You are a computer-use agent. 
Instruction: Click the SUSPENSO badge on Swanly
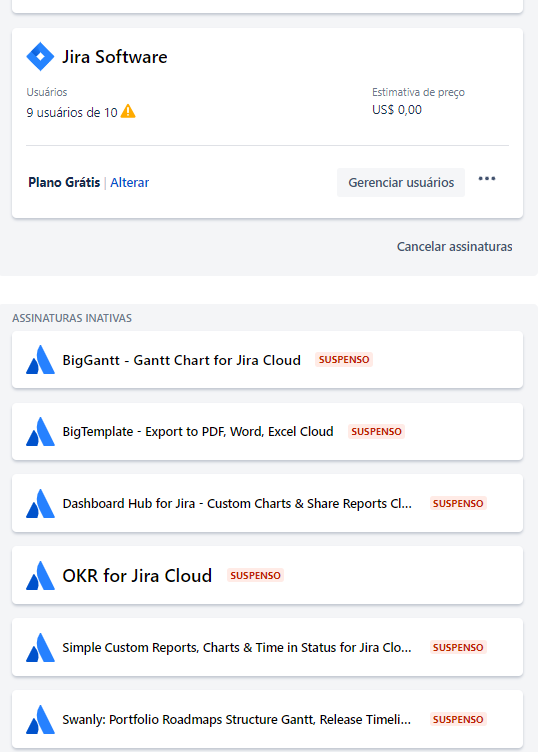point(458,719)
